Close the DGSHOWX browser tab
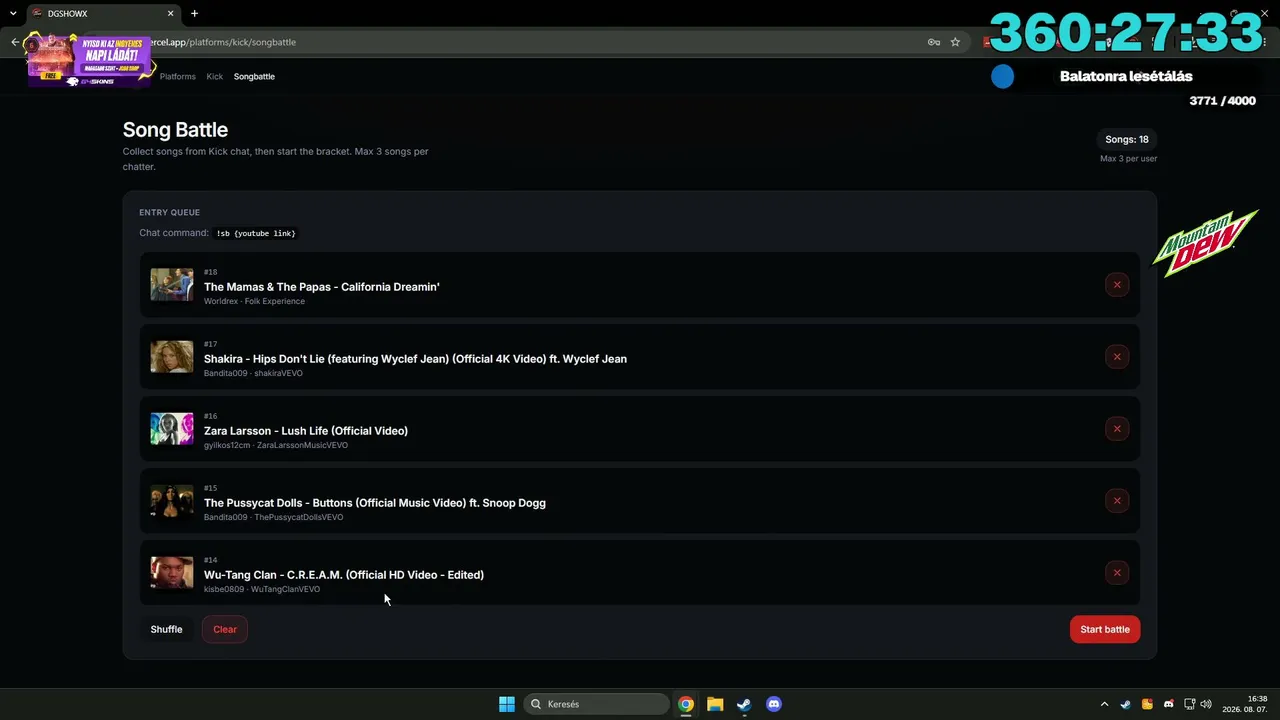This screenshot has height=720, width=1280. [x=170, y=13]
